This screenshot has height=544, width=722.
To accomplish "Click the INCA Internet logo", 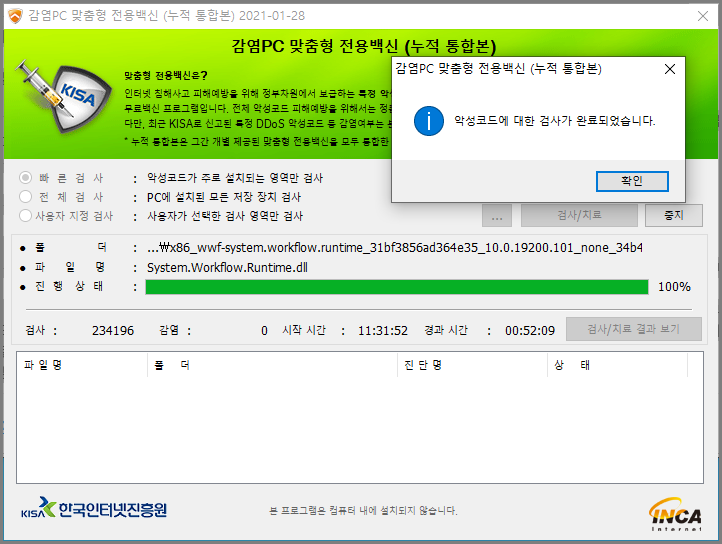I will click(x=675, y=514).
